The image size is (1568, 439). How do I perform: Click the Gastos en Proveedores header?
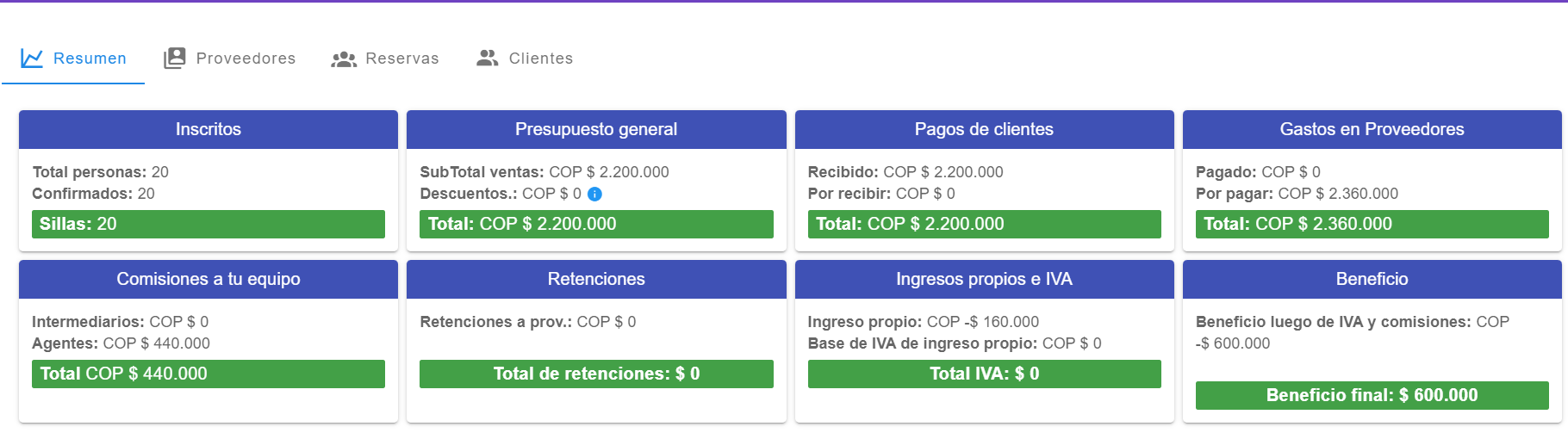coord(1372,129)
